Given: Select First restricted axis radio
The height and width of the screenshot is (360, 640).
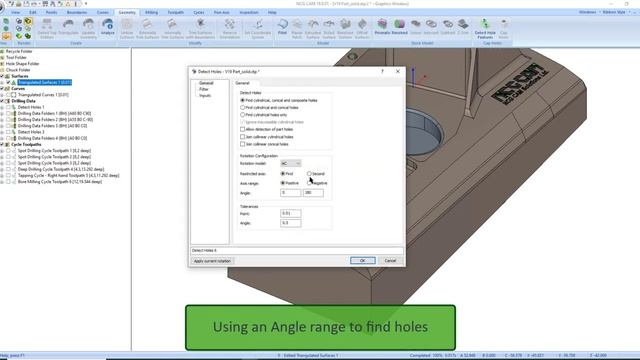Looking at the screenshot, I should click(x=283, y=174).
